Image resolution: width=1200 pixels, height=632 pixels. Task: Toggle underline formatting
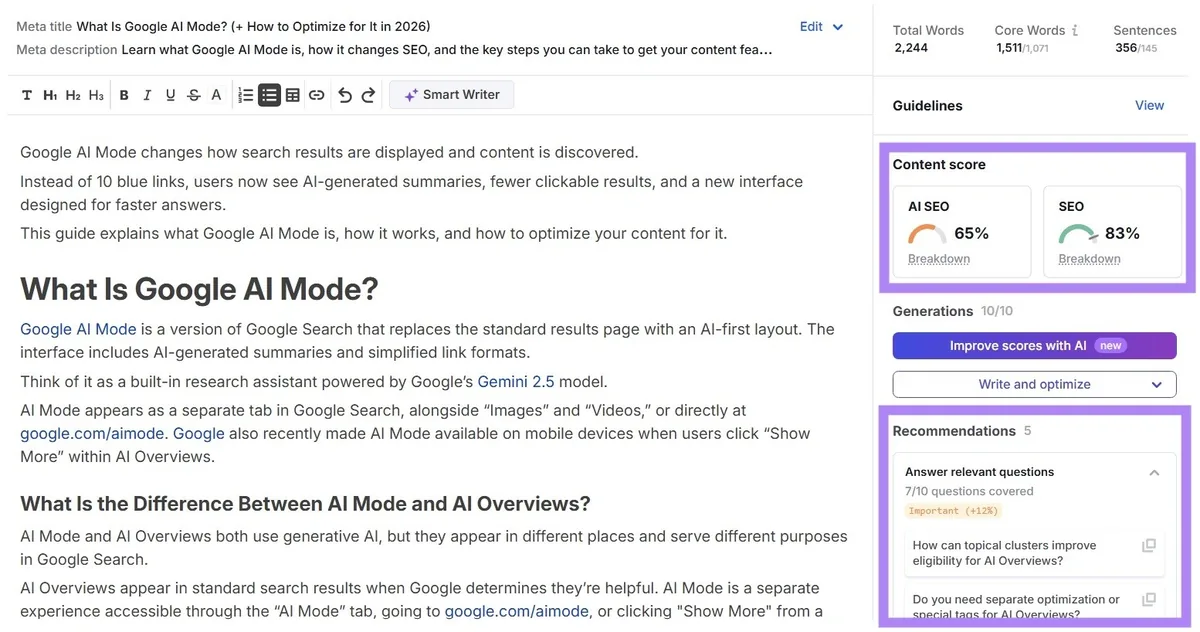click(x=170, y=95)
